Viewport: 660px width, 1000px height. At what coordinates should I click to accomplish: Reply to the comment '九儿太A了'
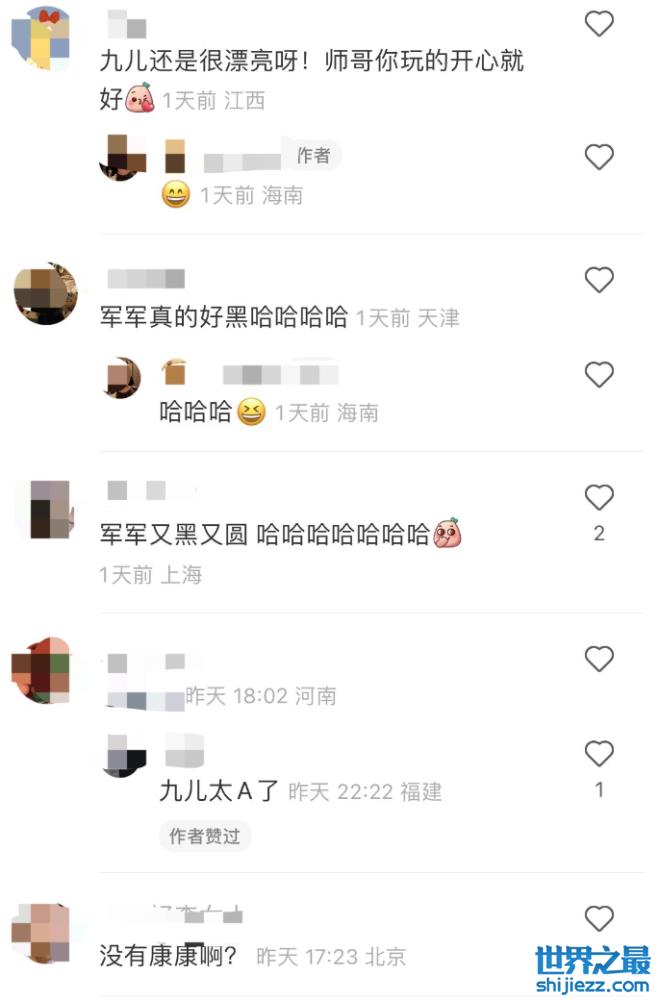219,791
